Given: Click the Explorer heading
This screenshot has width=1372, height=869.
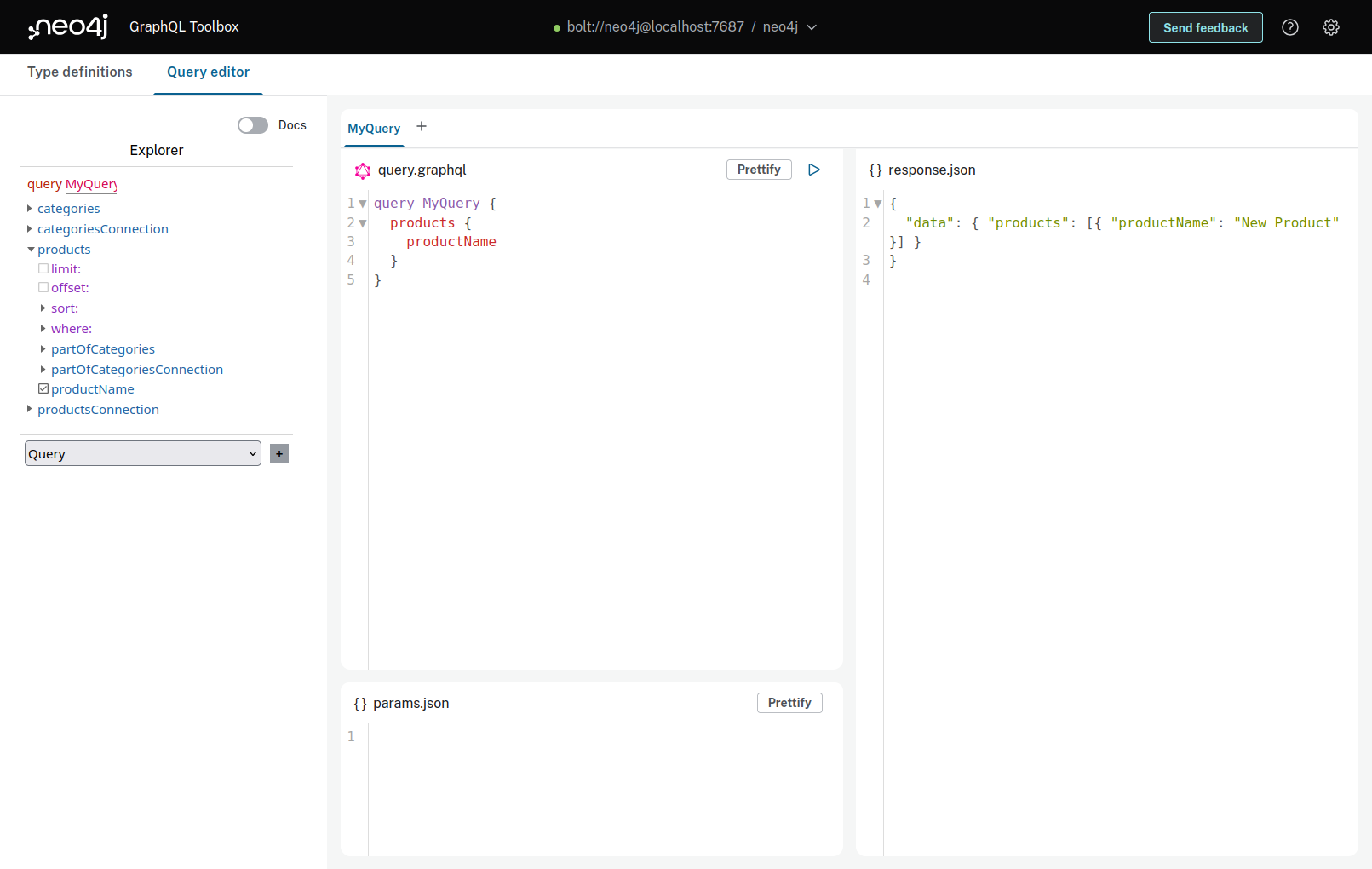Looking at the screenshot, I should point(157,150).
